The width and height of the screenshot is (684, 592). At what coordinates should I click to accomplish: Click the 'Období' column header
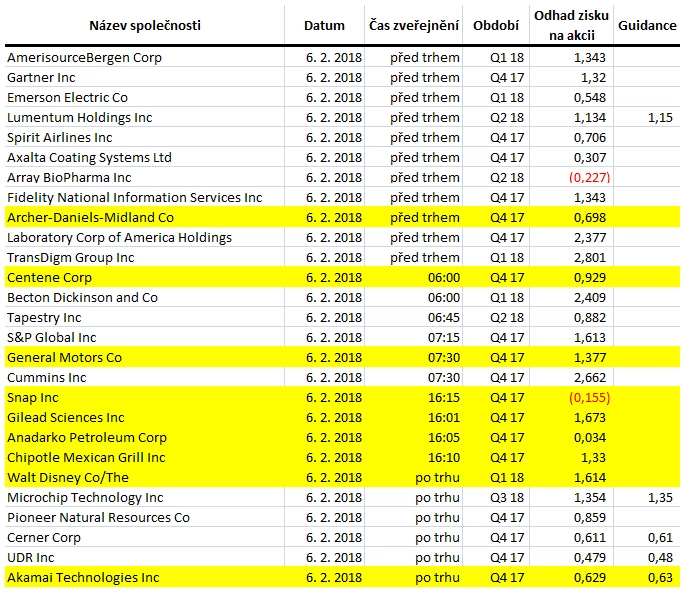pos(496,25)
